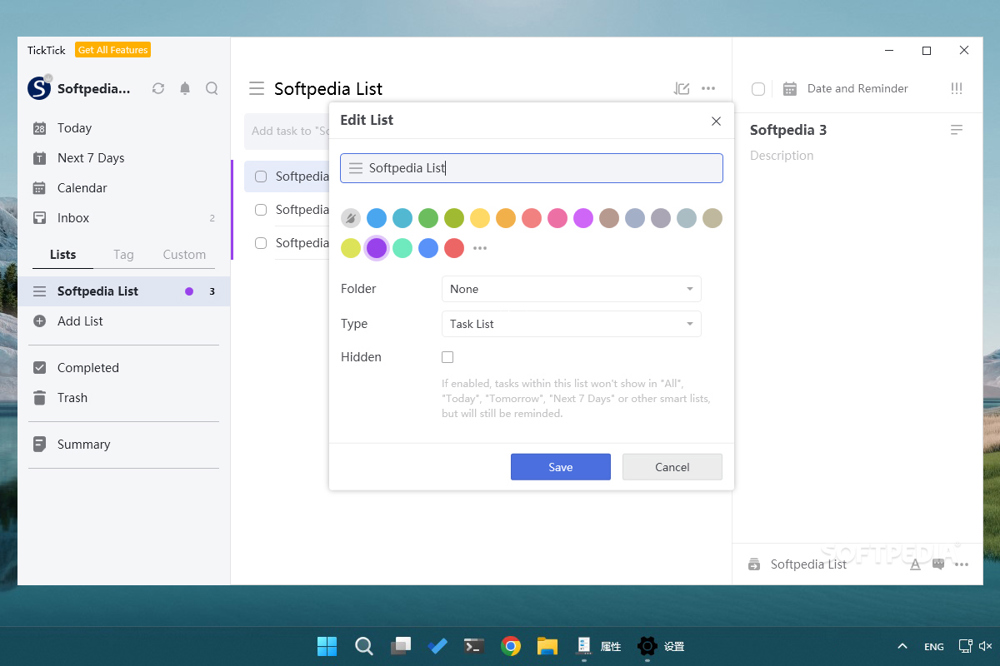Pick the selected purple color swatch
Viewport: 1000px width, 666px height.
coord(376,248)
